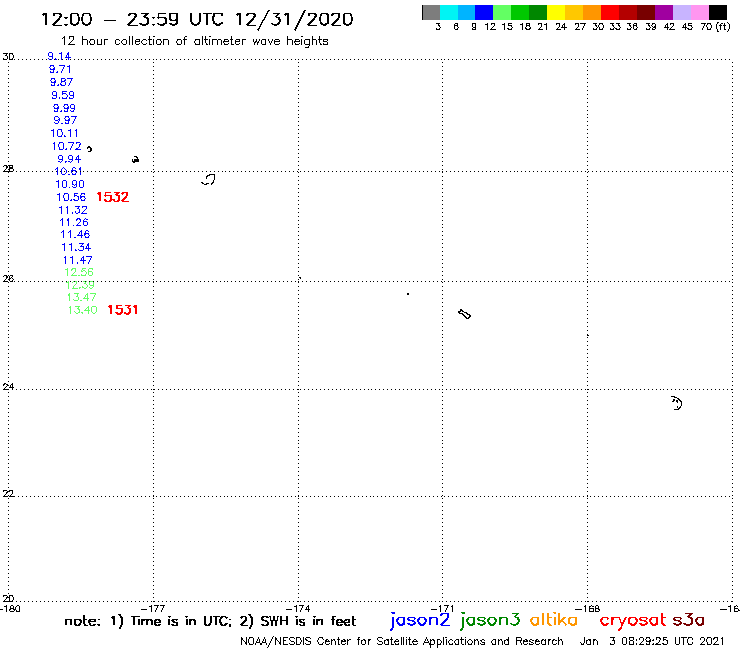Click the gray swatch in the color scale
Image resolution: width=740 pixels, height=650 pixels.
431,12
